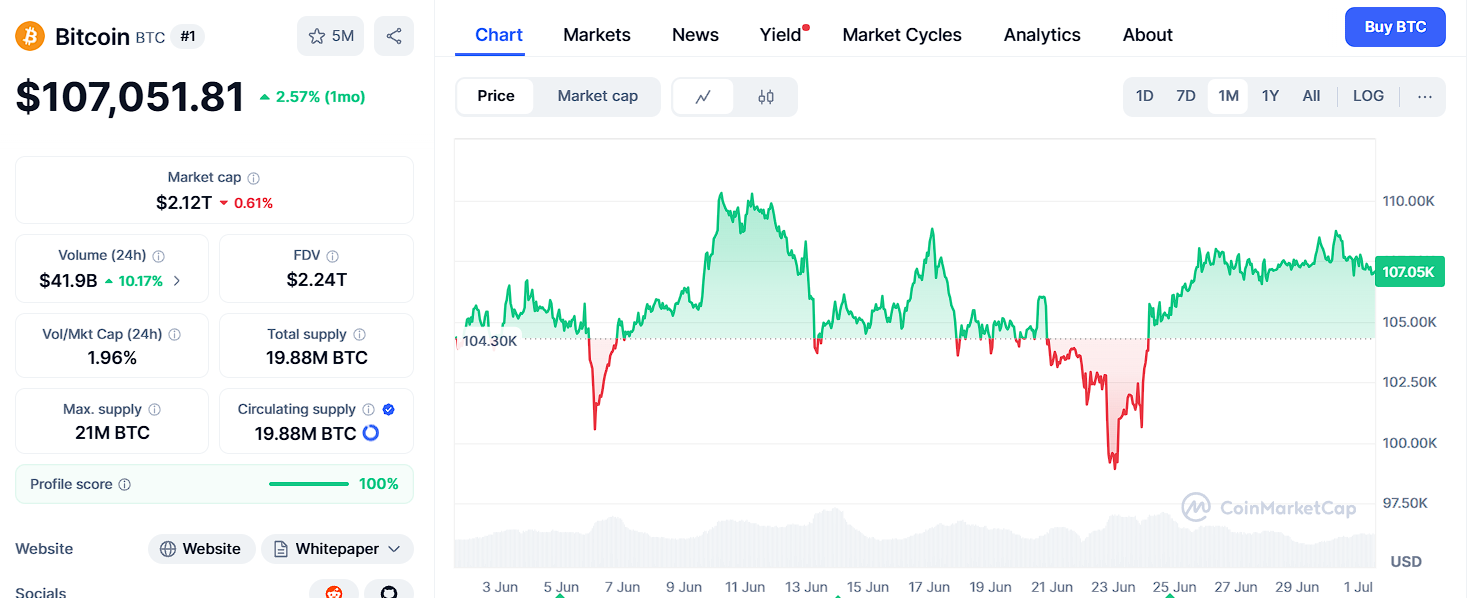Click the 1.96% Vol/Mkt Cap value
The image size is (1467, 598).
click(112, 358)
